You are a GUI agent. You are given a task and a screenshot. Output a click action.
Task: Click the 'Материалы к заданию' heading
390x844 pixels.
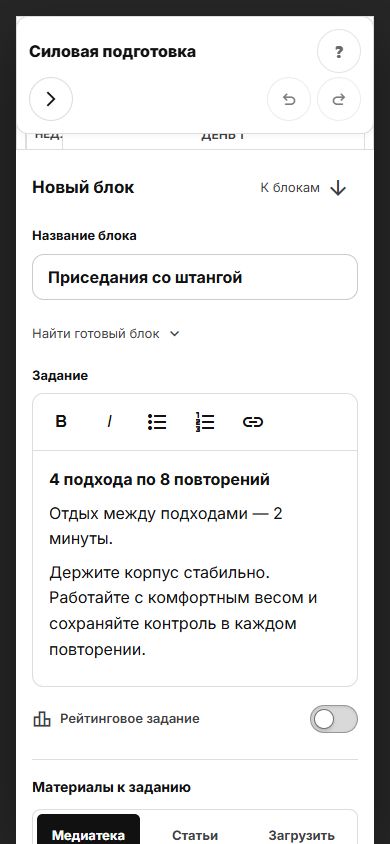point(111,787)
